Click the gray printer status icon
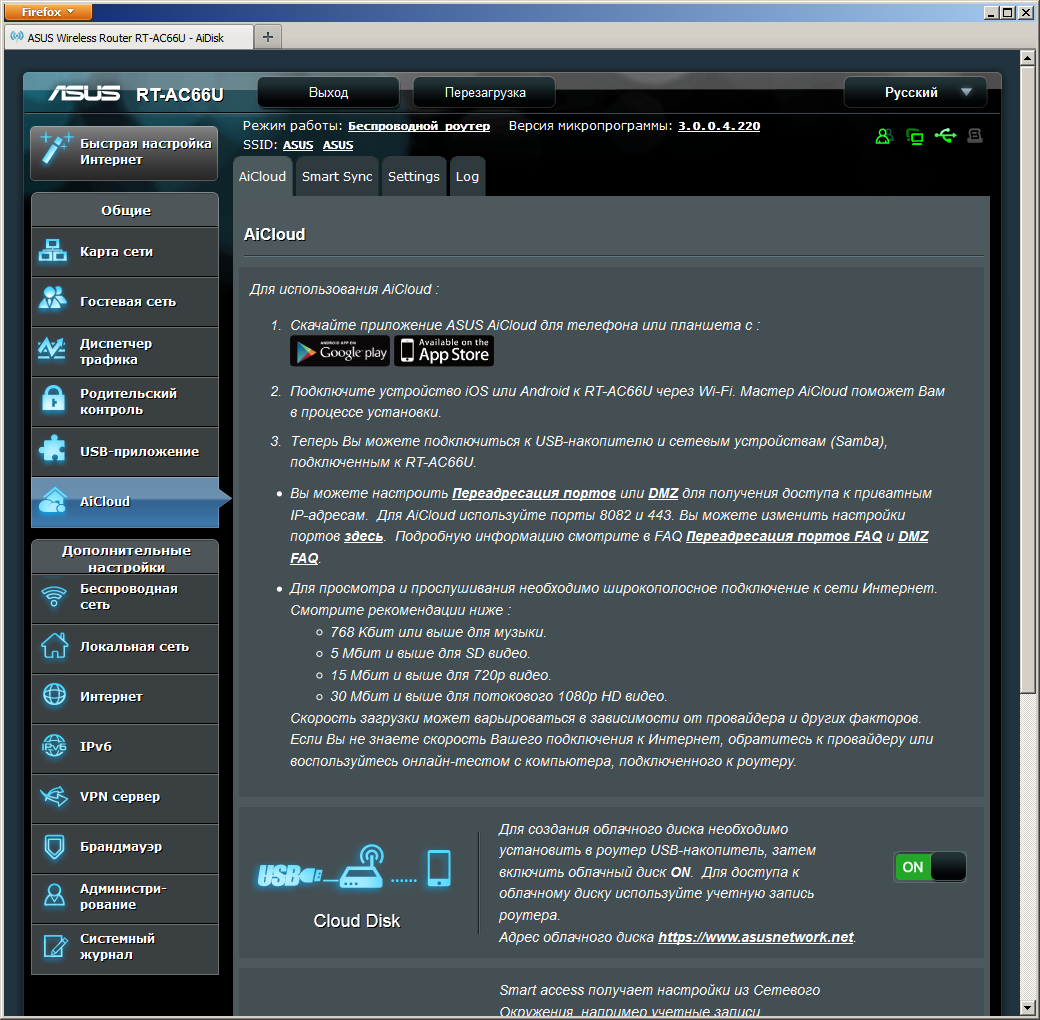This screenshot has width=1040, height=1020. (x=974, y=136)
